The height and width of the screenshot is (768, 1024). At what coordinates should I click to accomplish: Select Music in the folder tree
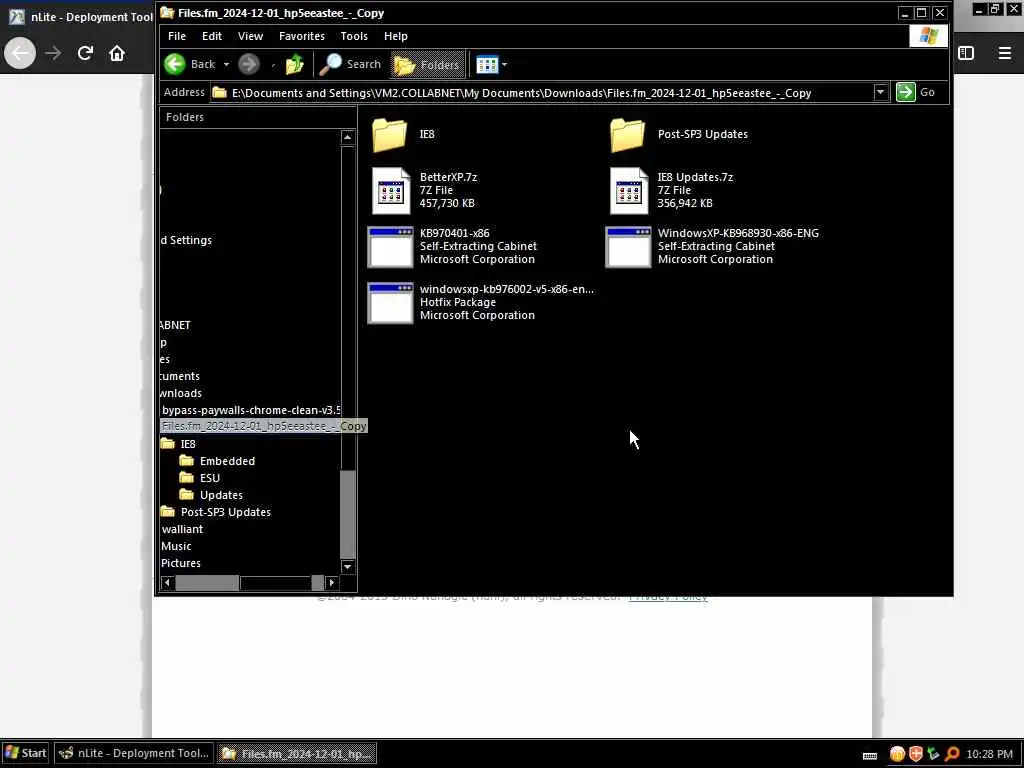(176, 546)
